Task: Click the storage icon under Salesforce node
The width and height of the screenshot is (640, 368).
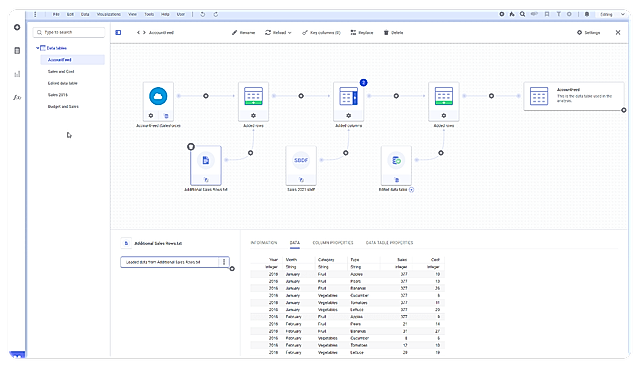Action: 166,116
